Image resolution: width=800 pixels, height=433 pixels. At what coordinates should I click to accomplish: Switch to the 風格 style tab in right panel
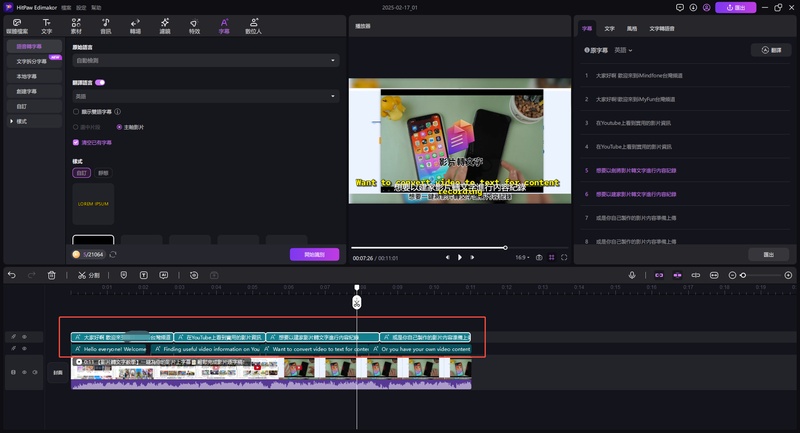click(632, 29)
